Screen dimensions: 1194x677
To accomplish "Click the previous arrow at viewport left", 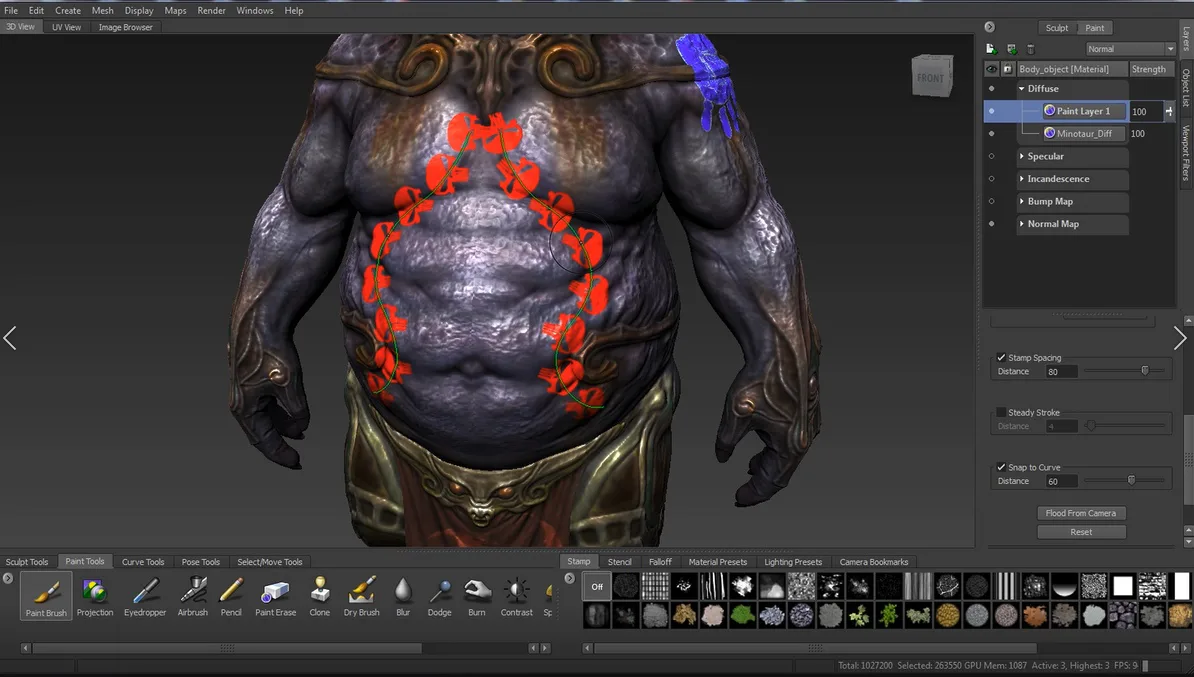I will tap(10, 338).
